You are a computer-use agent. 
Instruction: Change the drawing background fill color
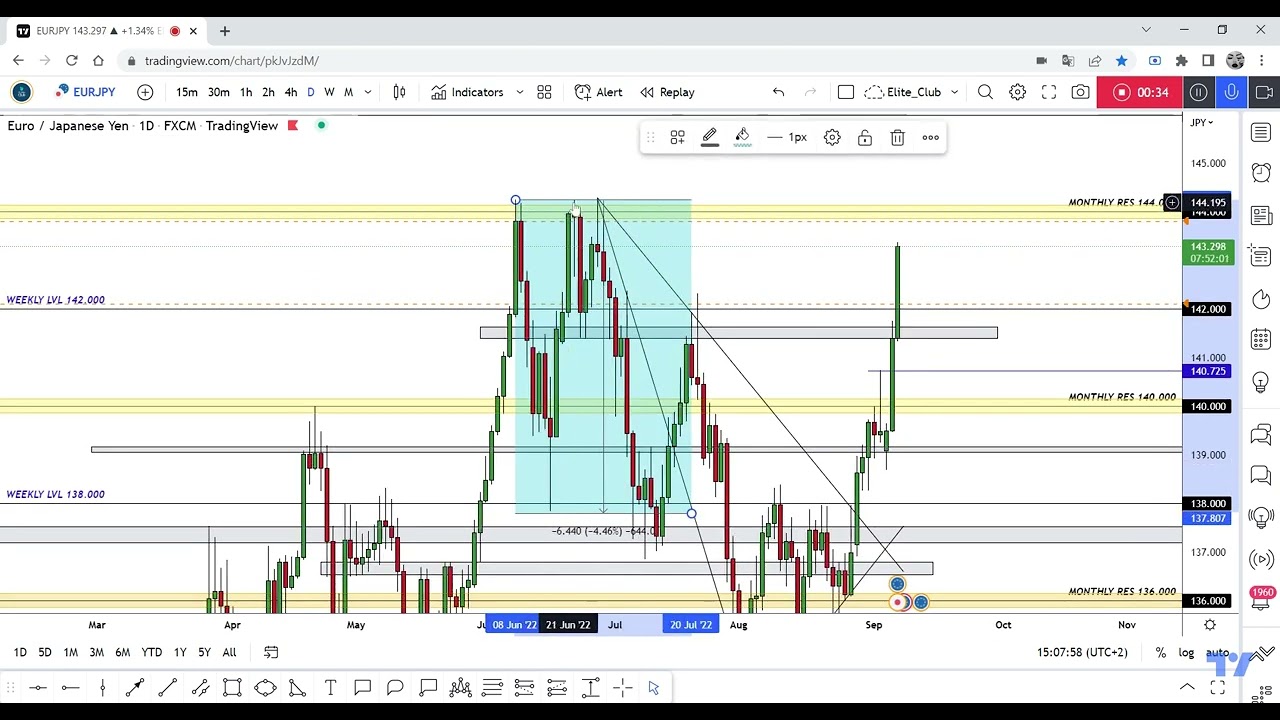742,137
